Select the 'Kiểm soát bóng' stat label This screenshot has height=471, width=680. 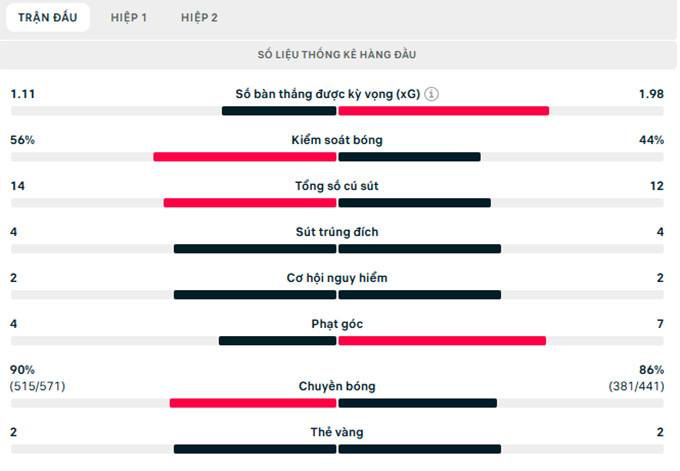337,140
